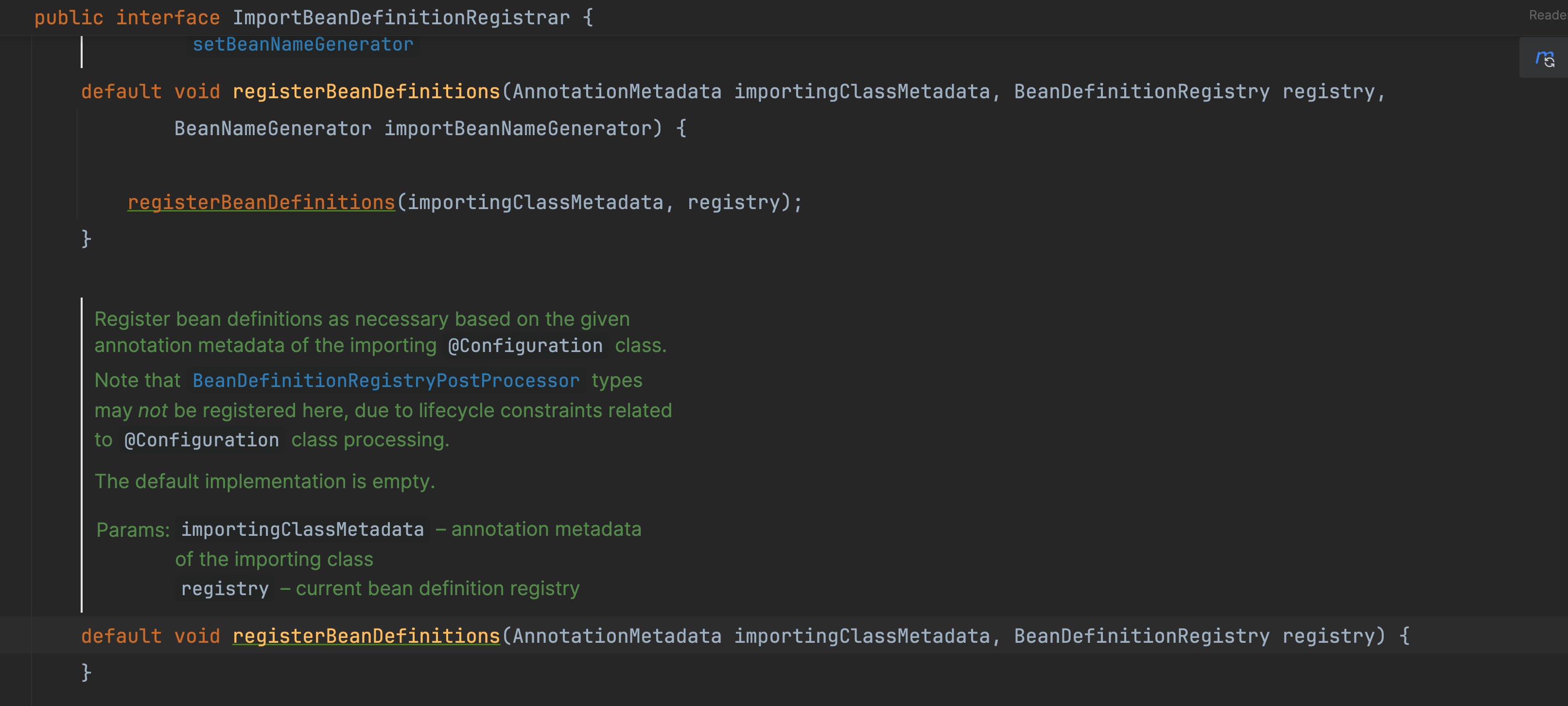Click the underlined registerBeanDefinitions call inside method body
The height and width of the screenshot is (706, 1568).
[x=261, y=202]
